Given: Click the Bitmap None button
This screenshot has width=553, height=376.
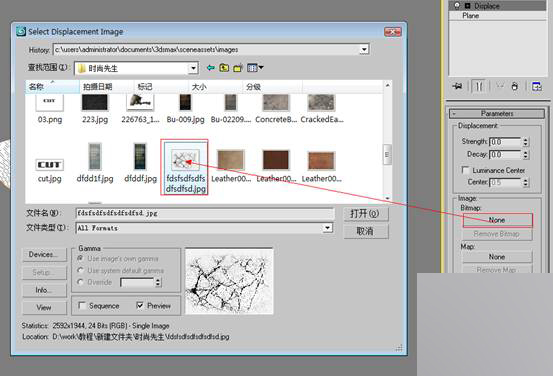Looking at the screenshot, I should coord(497,220).
